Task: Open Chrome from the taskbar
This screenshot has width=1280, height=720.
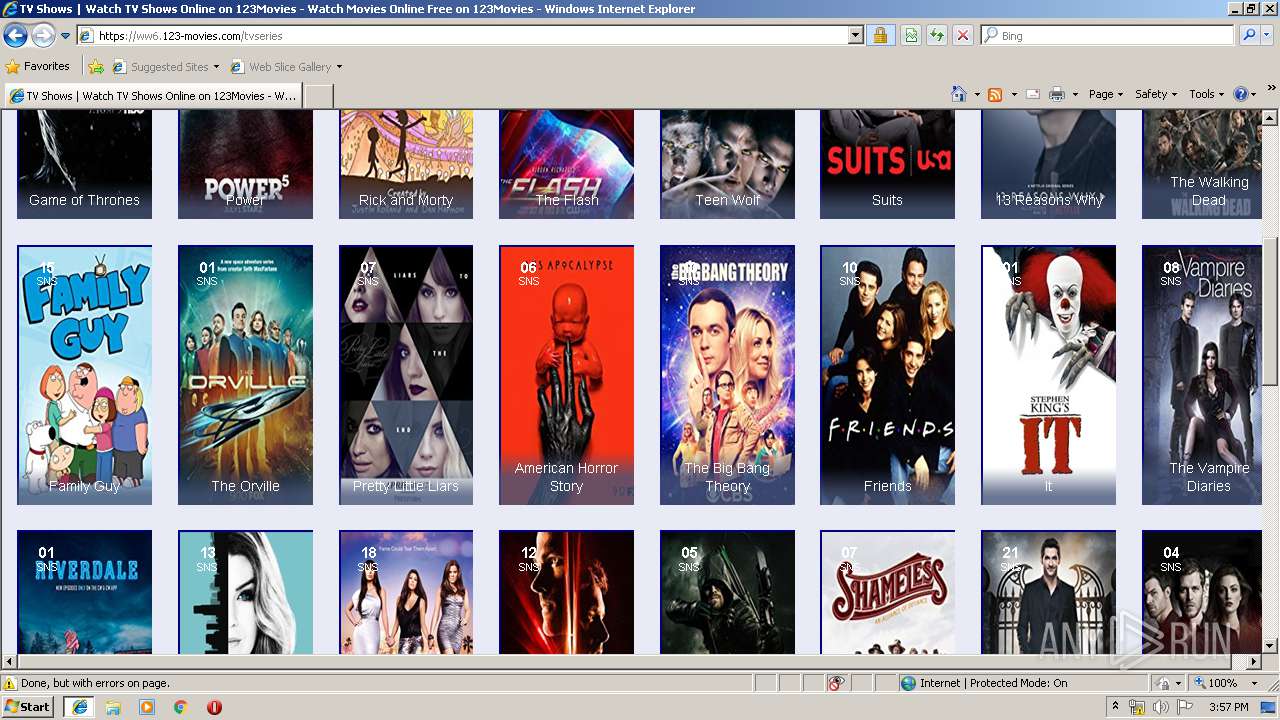Action: pos(180,706)
